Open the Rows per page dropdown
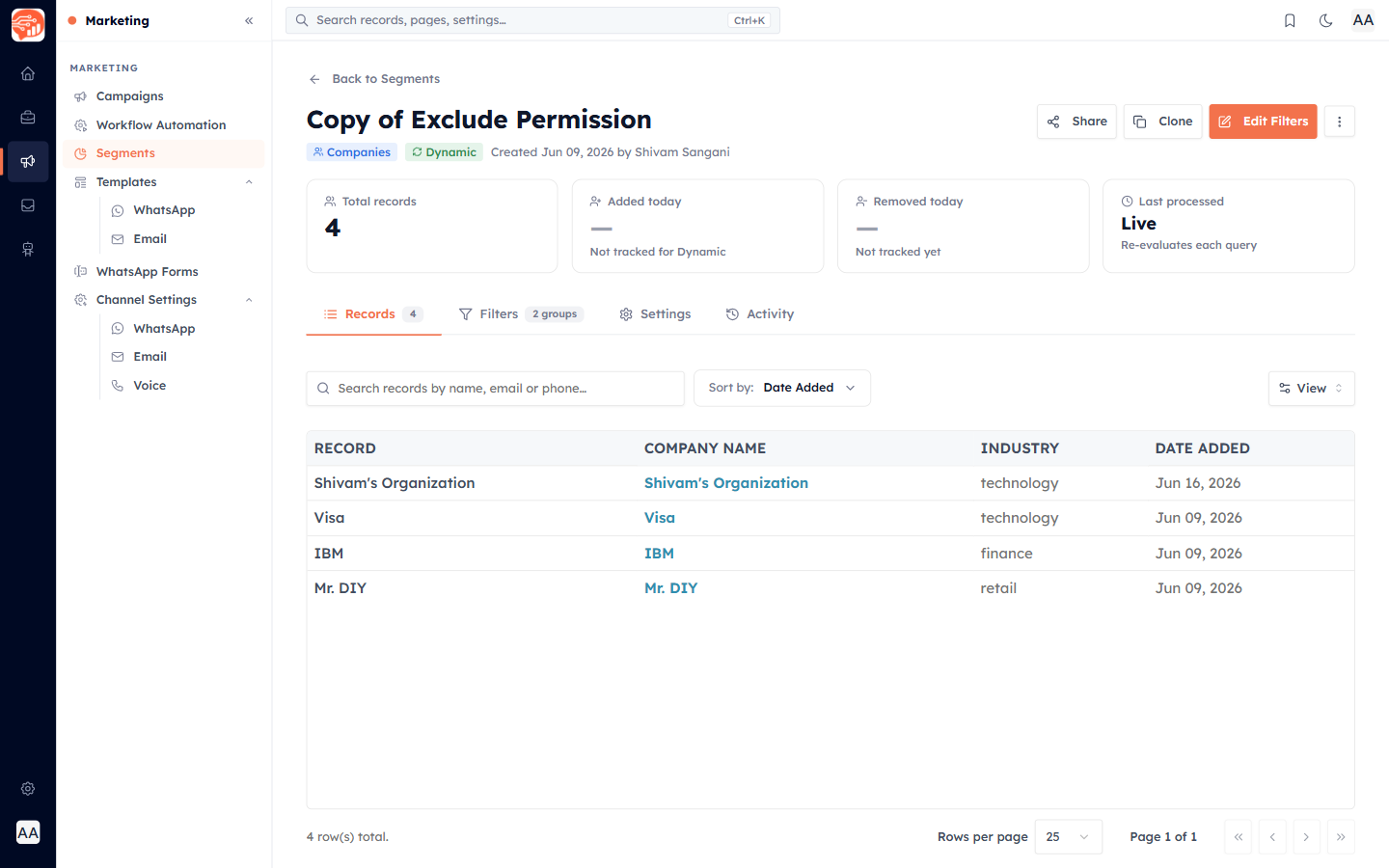Viewport: 1389px width, 868px height. [x=1068, y=837]
